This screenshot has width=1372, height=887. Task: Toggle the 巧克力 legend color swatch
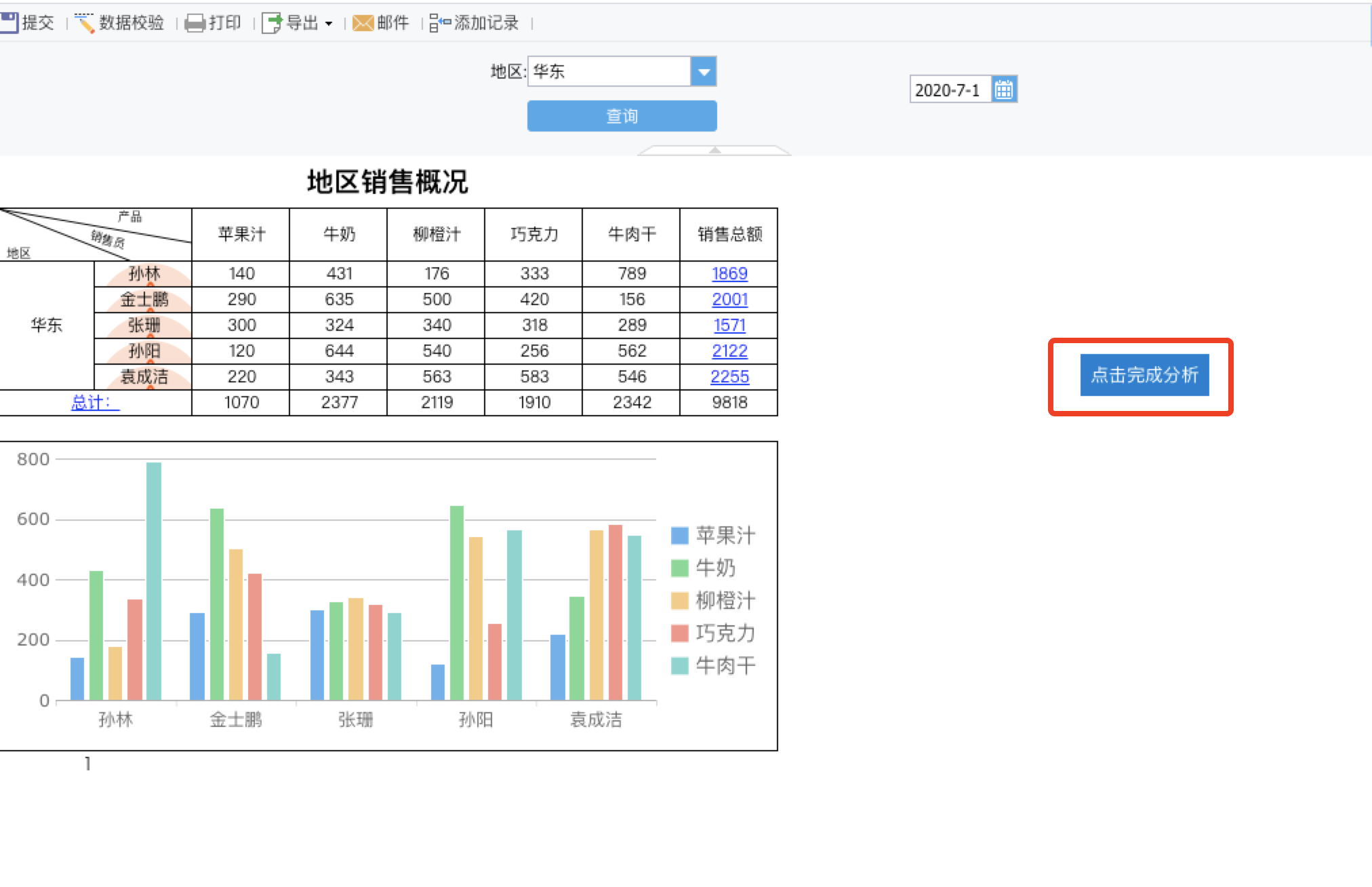[x=679, y=633]
